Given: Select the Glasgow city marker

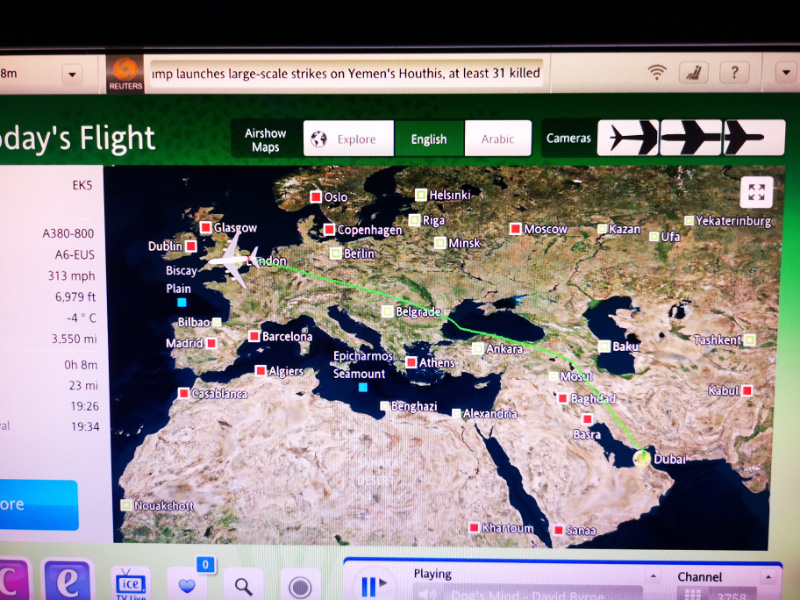Looking at the screenshot, I should click(206, 227).
